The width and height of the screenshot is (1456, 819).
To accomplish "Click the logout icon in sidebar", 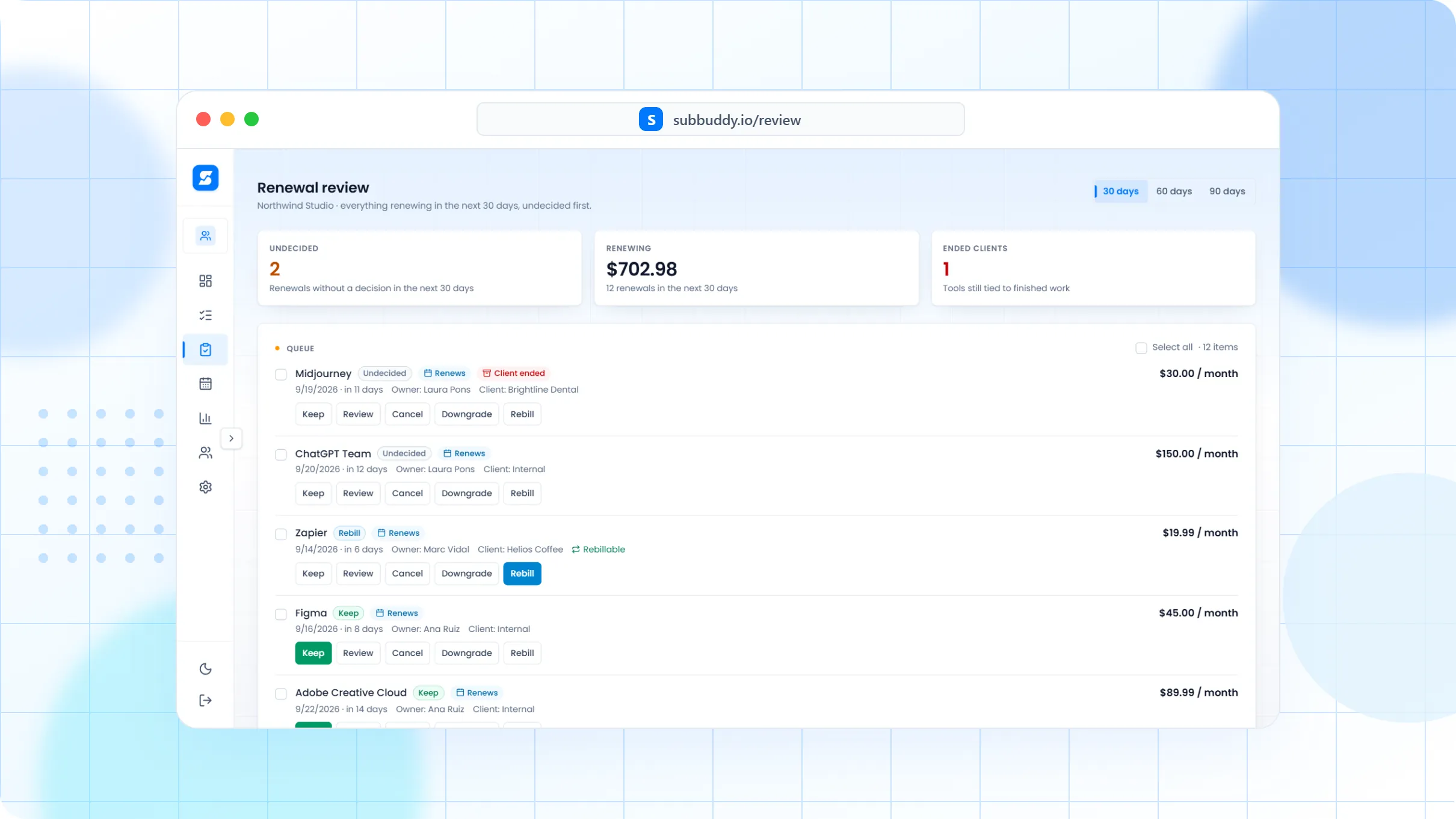I will [x=205, y=701].
